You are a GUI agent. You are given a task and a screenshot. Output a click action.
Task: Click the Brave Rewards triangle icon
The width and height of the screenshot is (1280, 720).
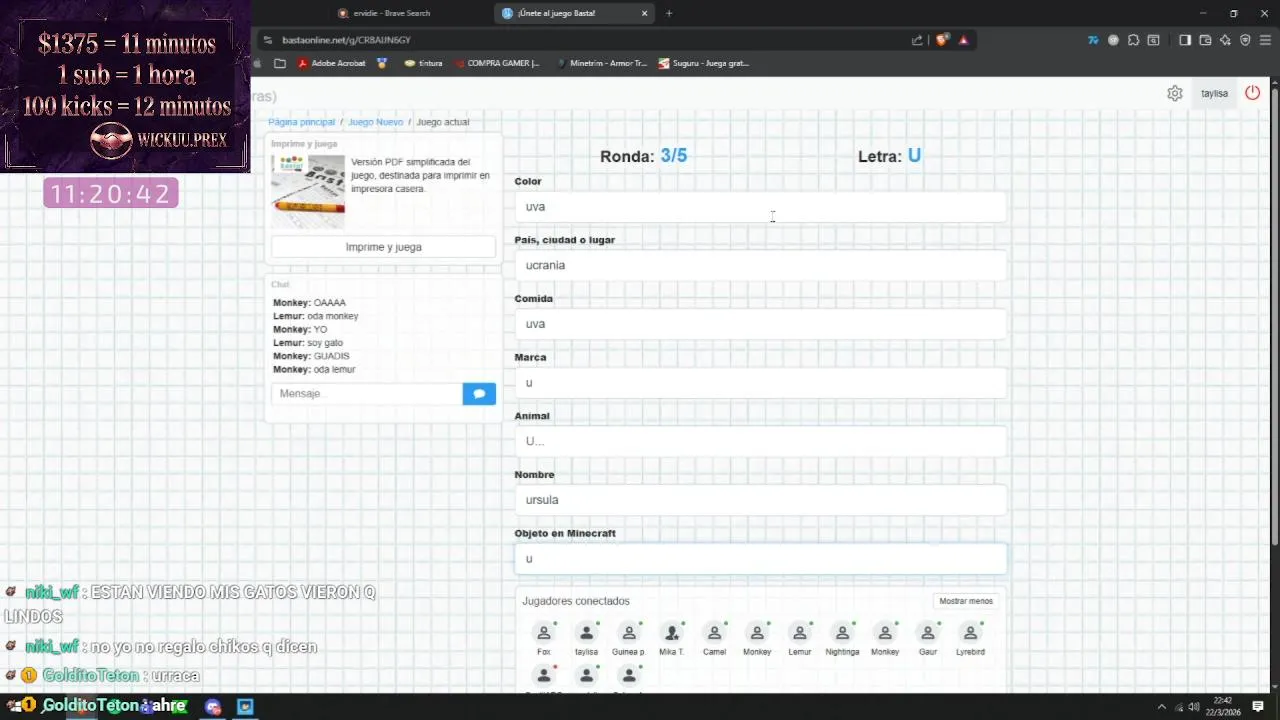(963, 40)
